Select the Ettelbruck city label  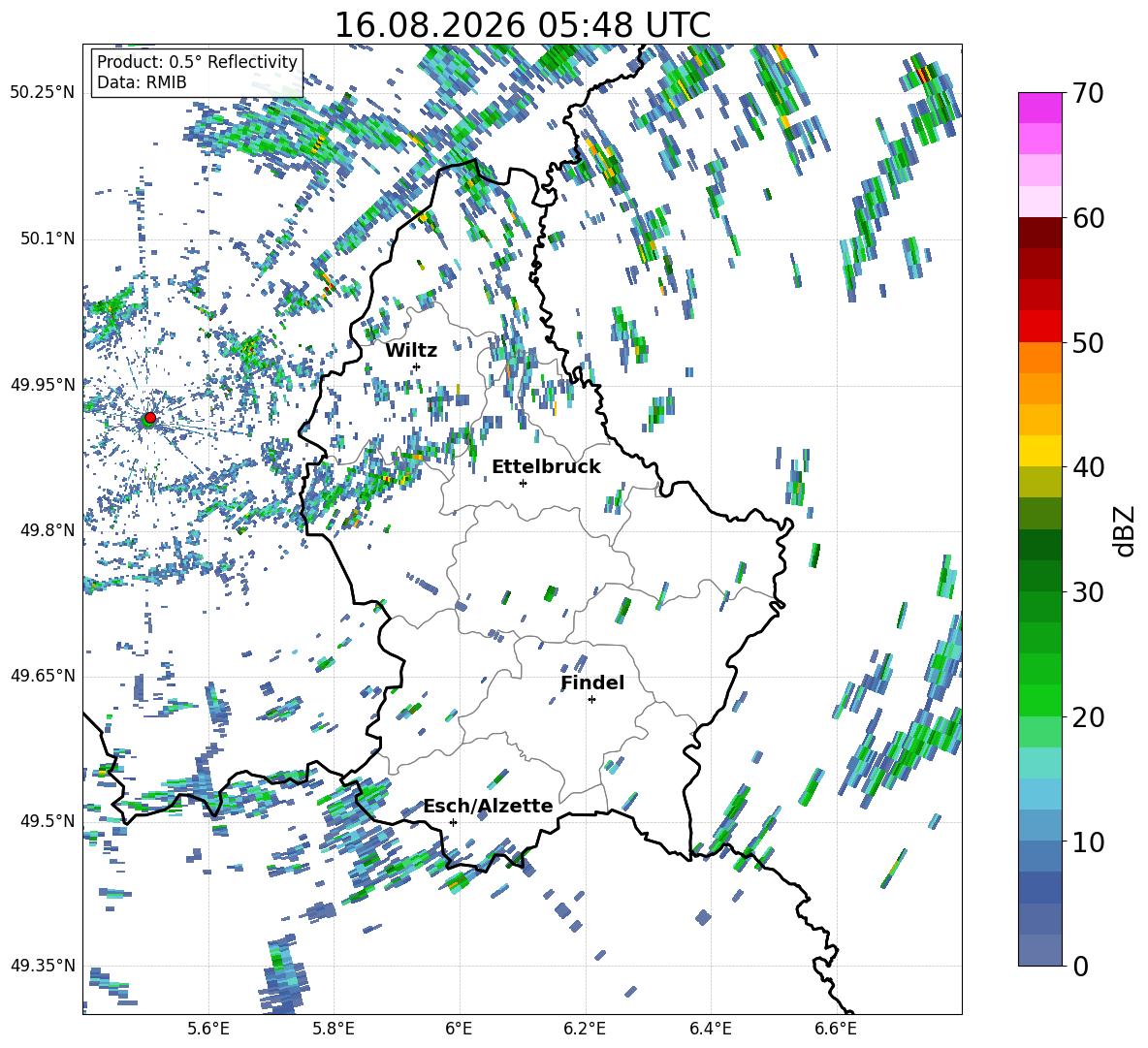[x=546, y=467]
